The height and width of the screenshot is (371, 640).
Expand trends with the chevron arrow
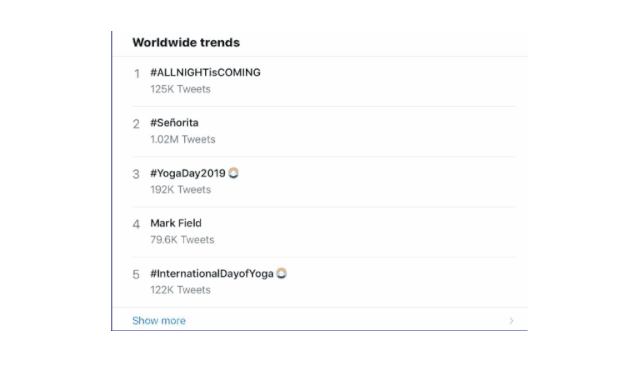511,321
